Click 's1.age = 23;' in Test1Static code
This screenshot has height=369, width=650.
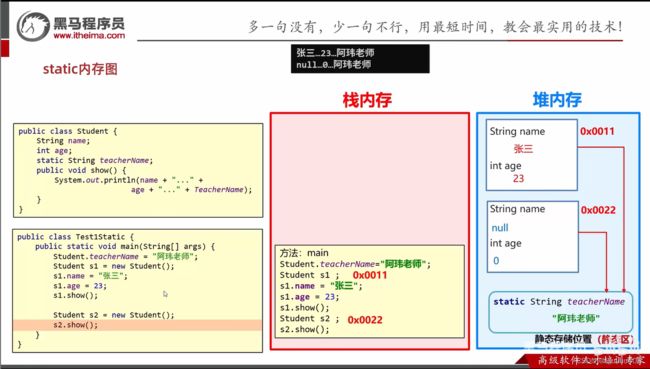tap(80, 286)
